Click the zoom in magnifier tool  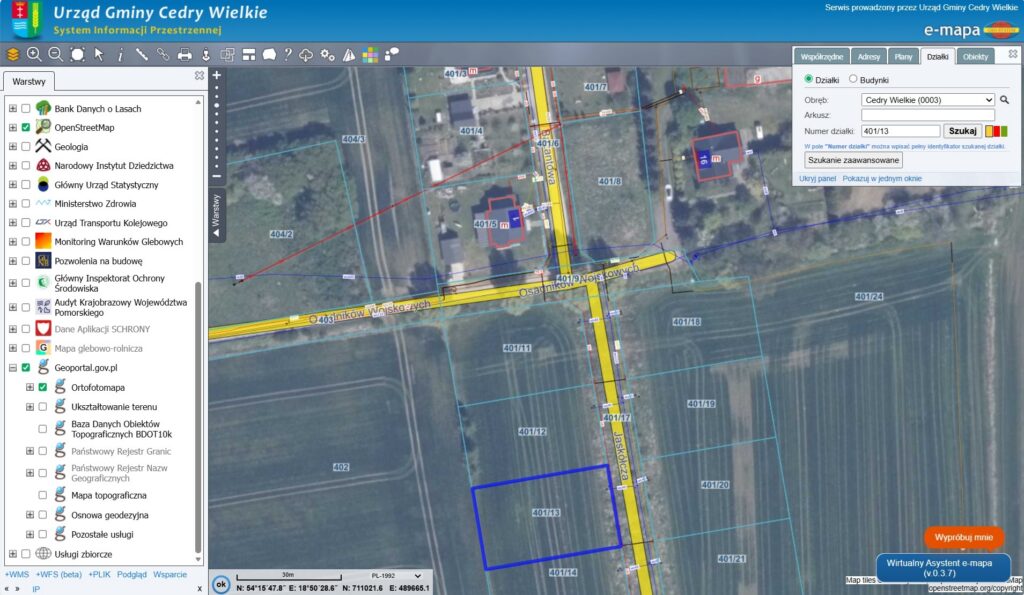coord(34,54)
